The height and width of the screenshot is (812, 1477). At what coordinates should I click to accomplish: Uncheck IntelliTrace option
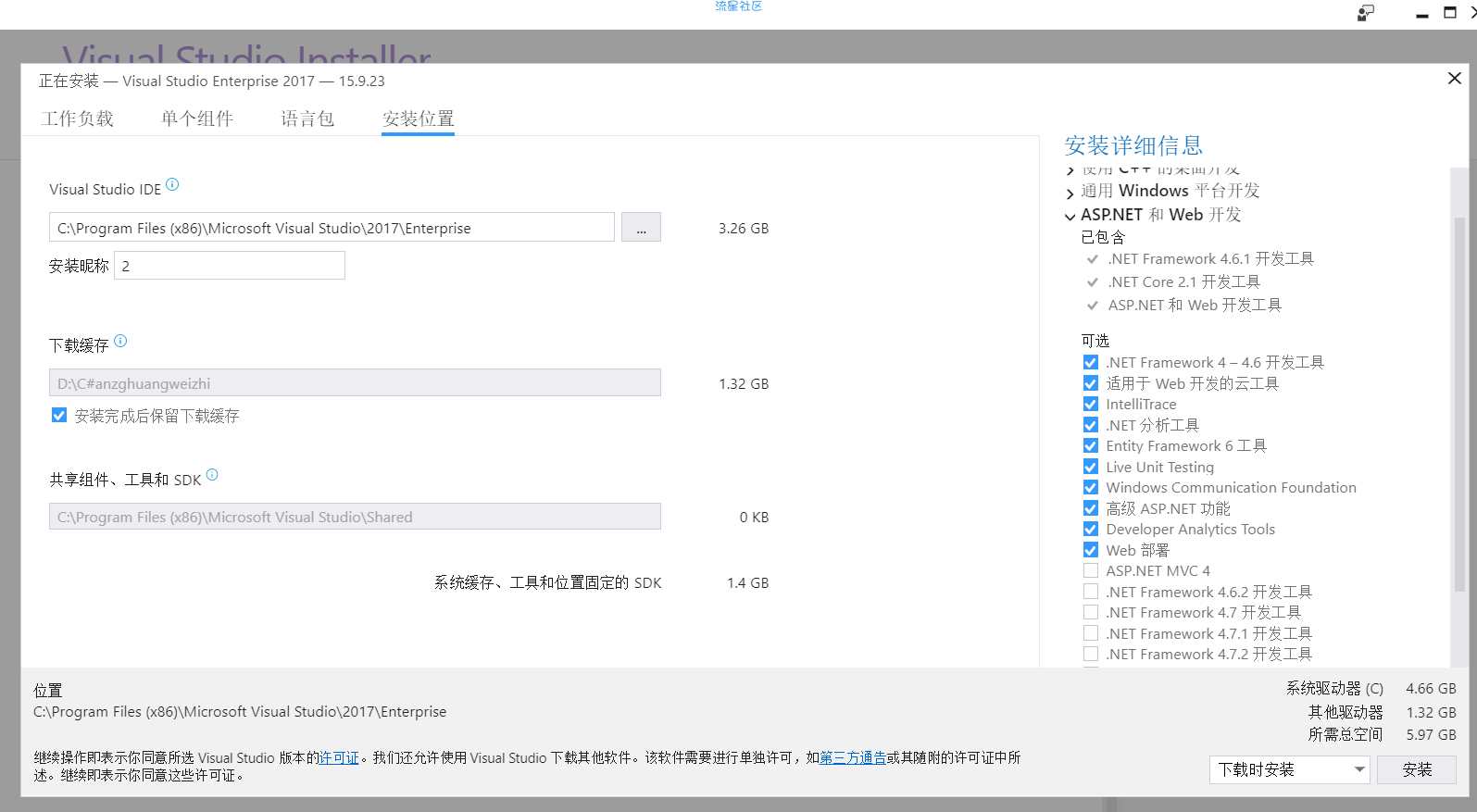pyautogui.click(x=1091, y=404)
